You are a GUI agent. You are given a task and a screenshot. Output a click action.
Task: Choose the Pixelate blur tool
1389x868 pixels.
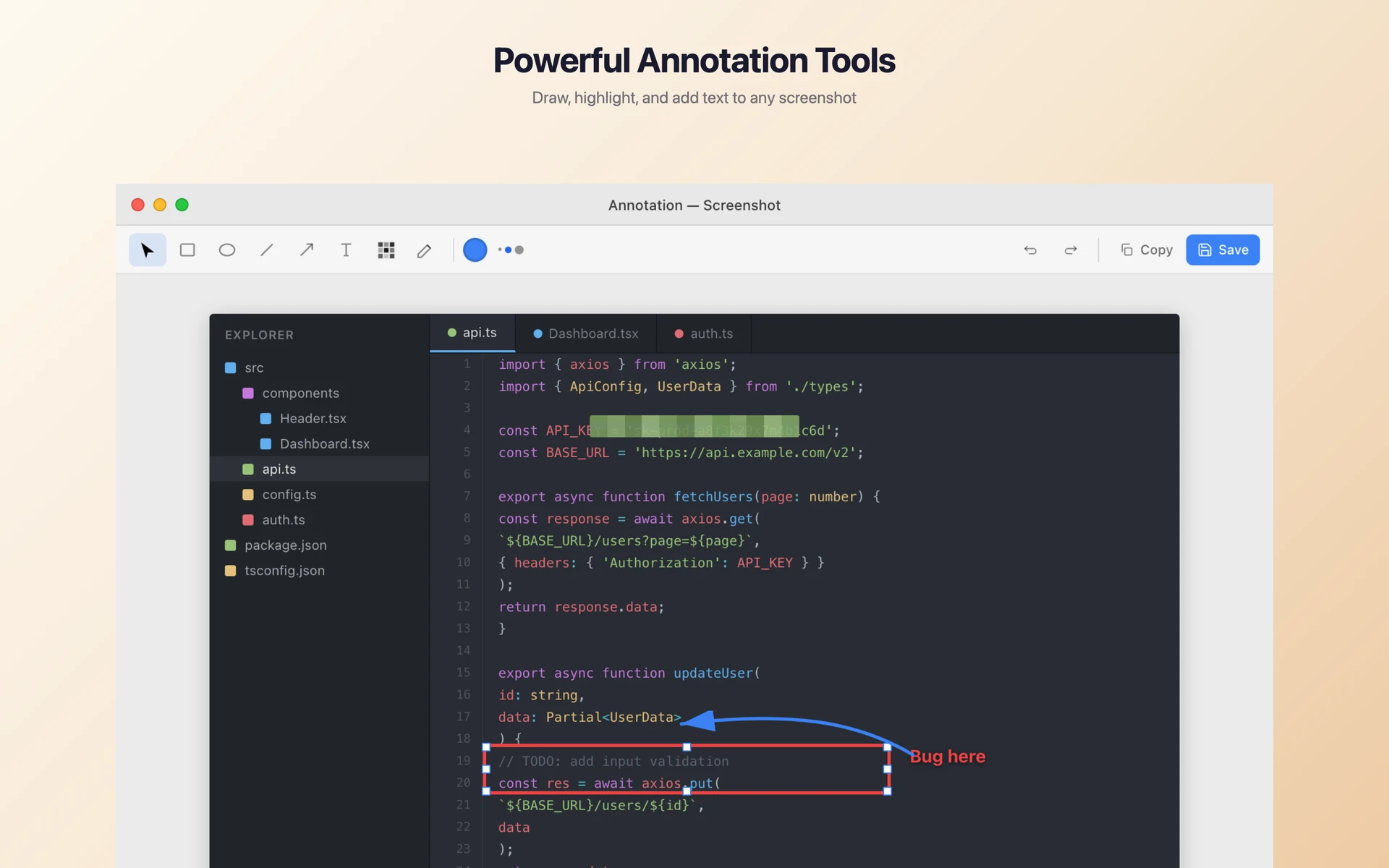[x=386, y=250]
